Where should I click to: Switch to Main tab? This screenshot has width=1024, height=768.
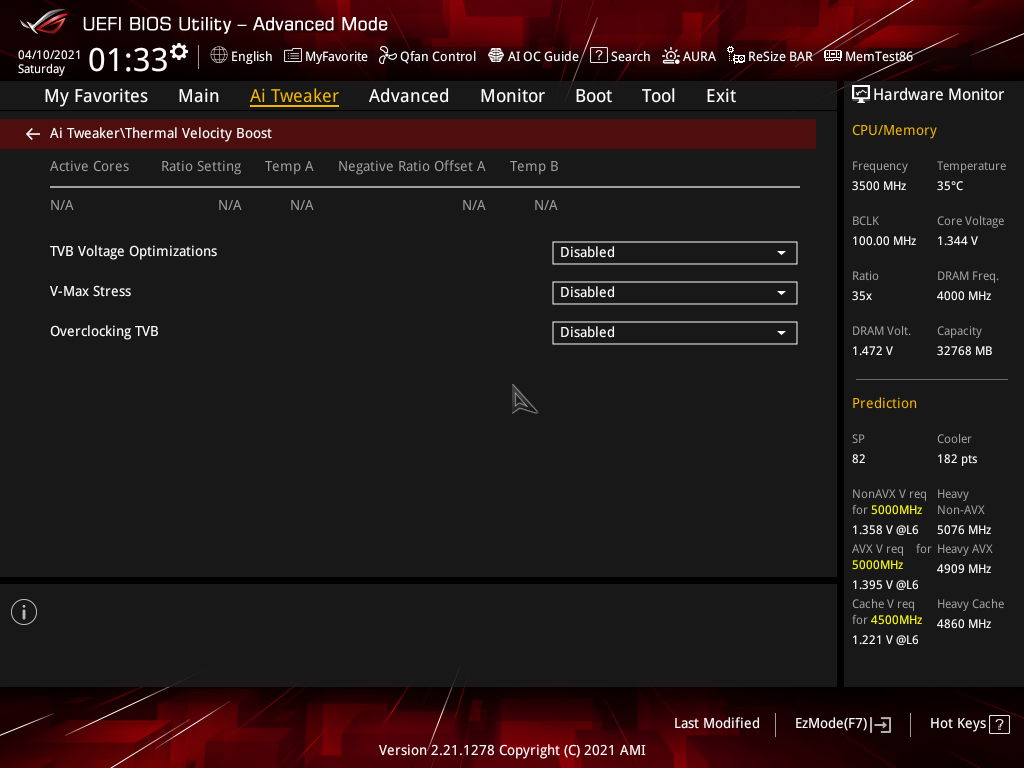(x=199, y=96)
